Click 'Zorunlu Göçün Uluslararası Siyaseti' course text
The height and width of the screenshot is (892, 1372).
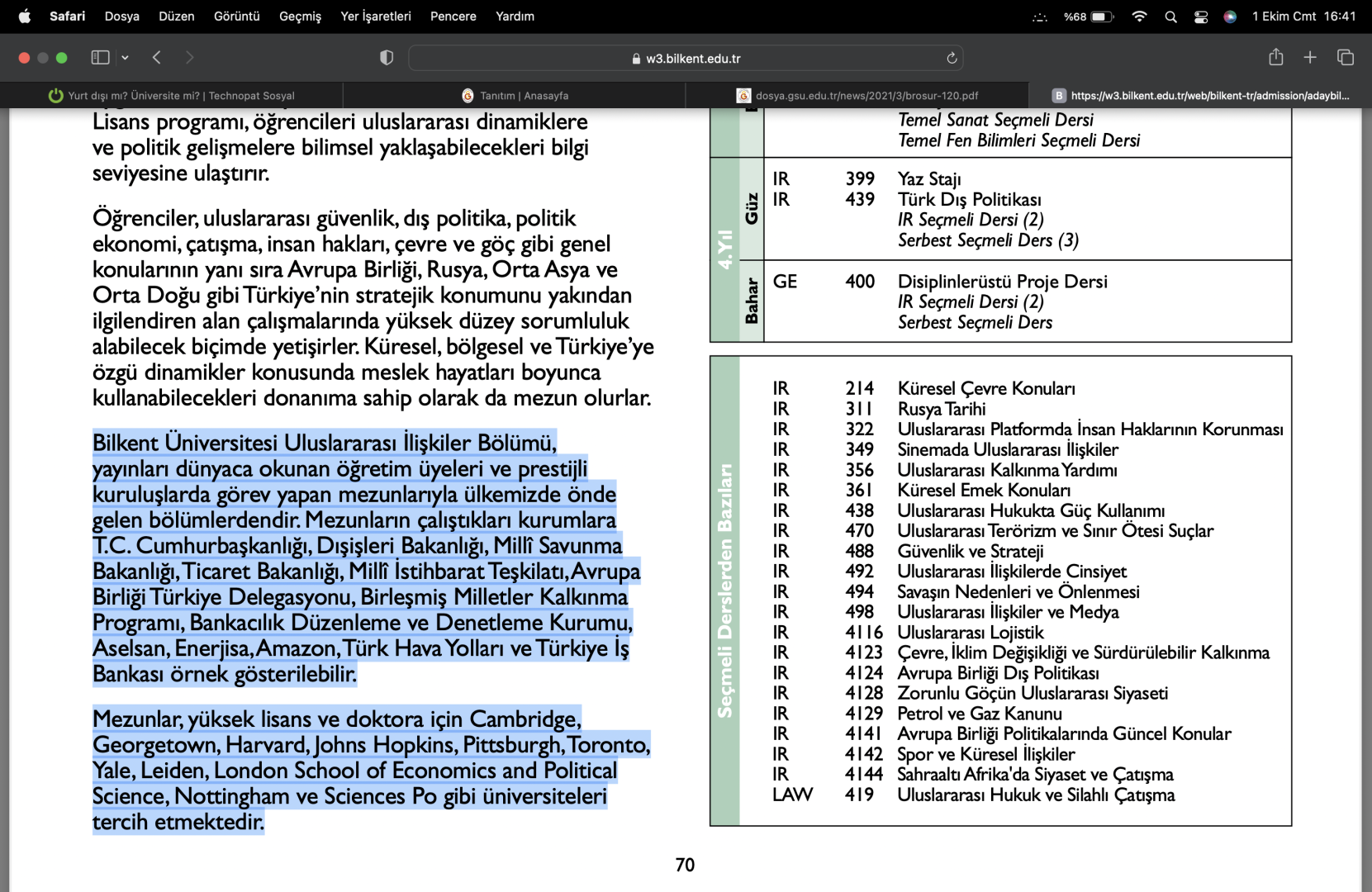pos(1033,693)
